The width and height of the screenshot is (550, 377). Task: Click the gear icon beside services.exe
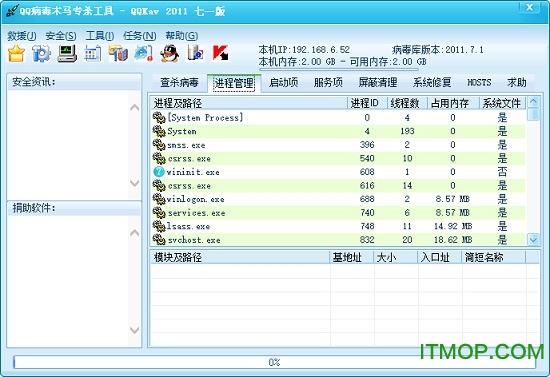pyautogui.click(x=159, y=213)
